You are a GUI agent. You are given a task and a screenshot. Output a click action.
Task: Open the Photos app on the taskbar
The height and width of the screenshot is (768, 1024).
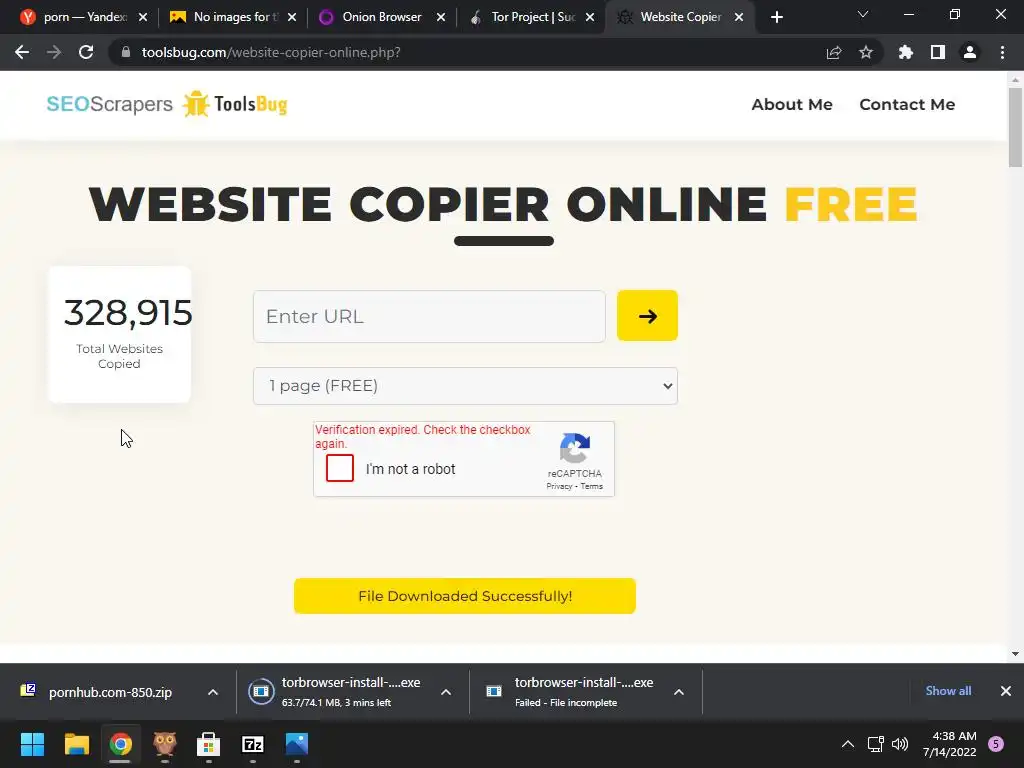pyautogui.click(x=296, y=744)
